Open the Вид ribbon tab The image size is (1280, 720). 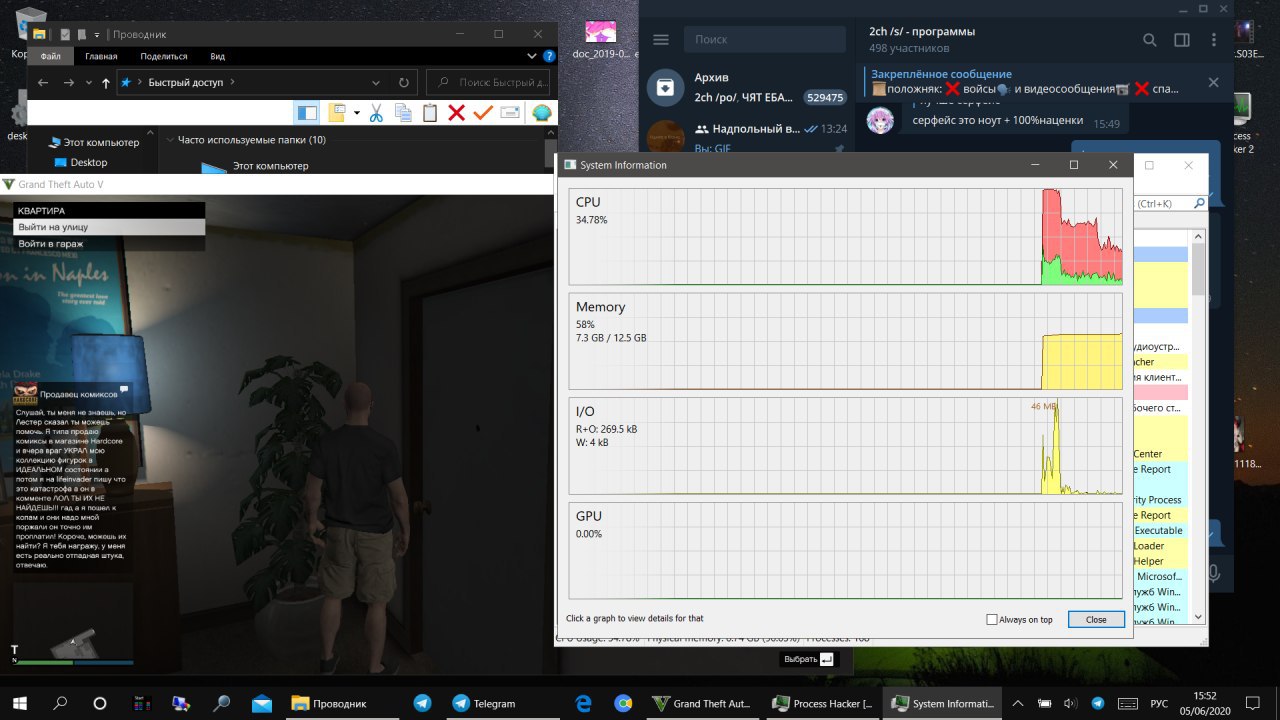pos(217,57)
